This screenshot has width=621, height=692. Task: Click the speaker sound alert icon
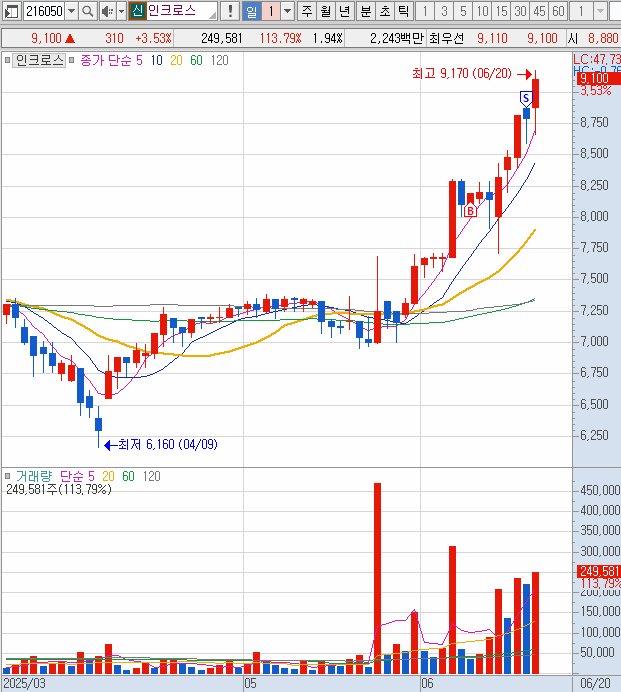point(106,11)
